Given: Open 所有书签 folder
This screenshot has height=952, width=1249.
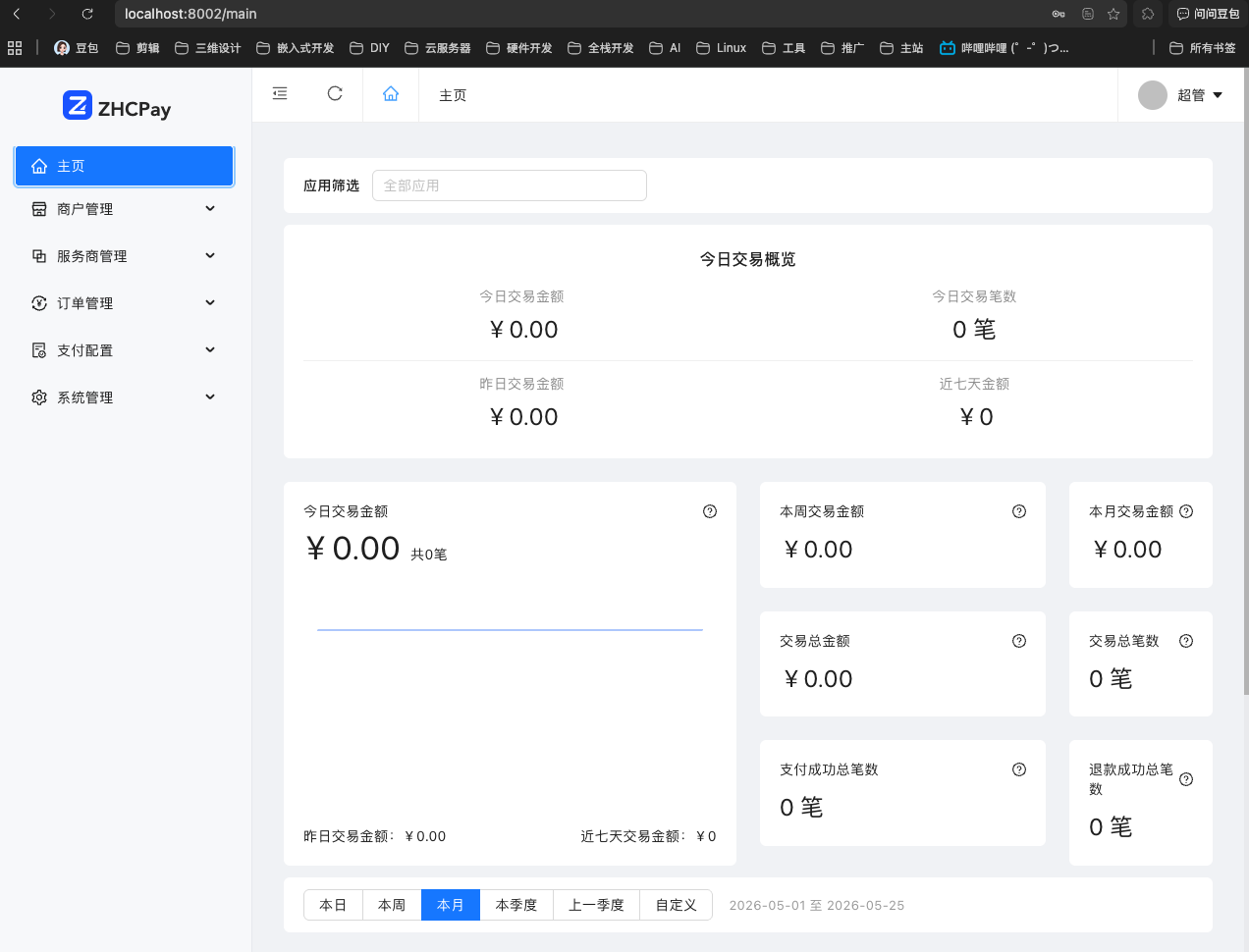Looking at the screenshot, I should (x=1203, y=47).
